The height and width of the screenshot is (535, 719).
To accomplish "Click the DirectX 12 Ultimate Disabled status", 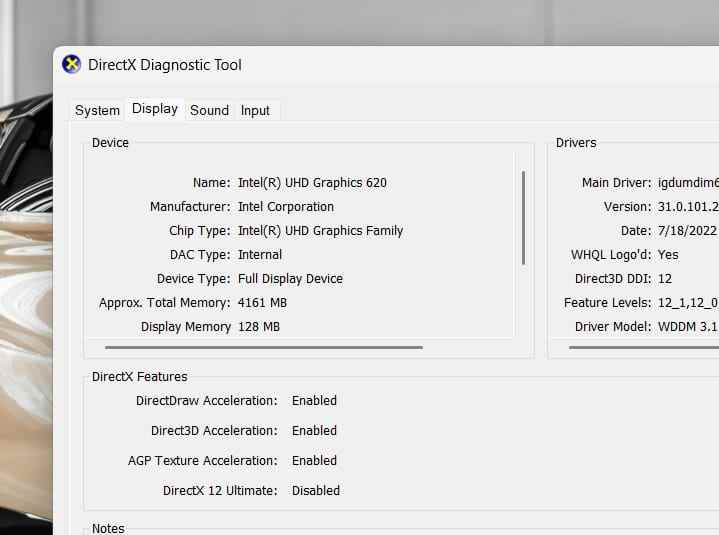I will [316, 491].
